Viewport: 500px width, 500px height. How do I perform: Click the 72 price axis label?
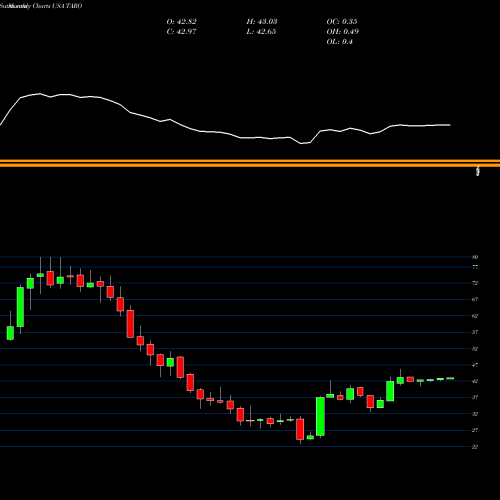point(475,283)
